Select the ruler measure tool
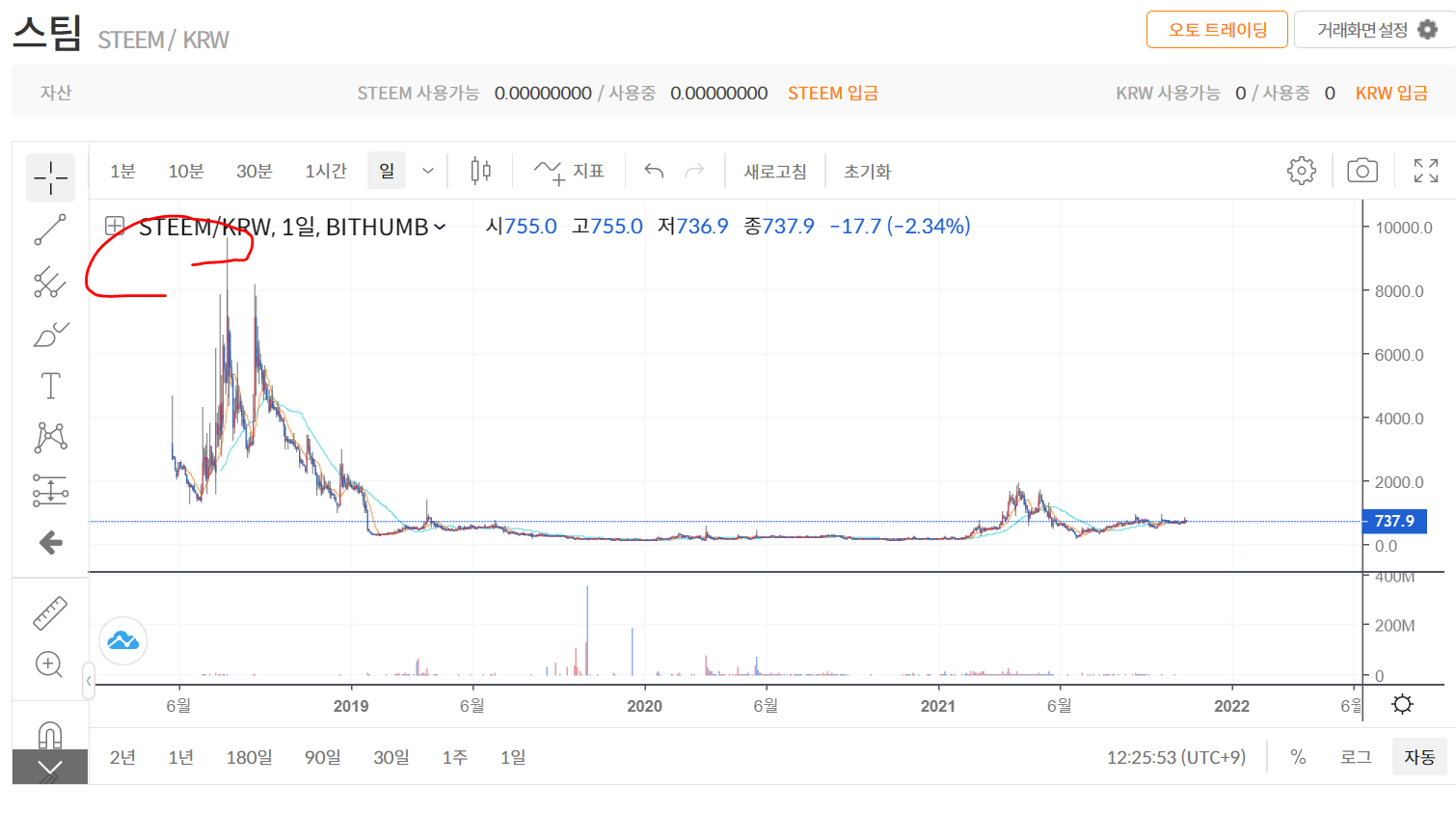Screen dimensions: 1456x813 coord(50,612)
